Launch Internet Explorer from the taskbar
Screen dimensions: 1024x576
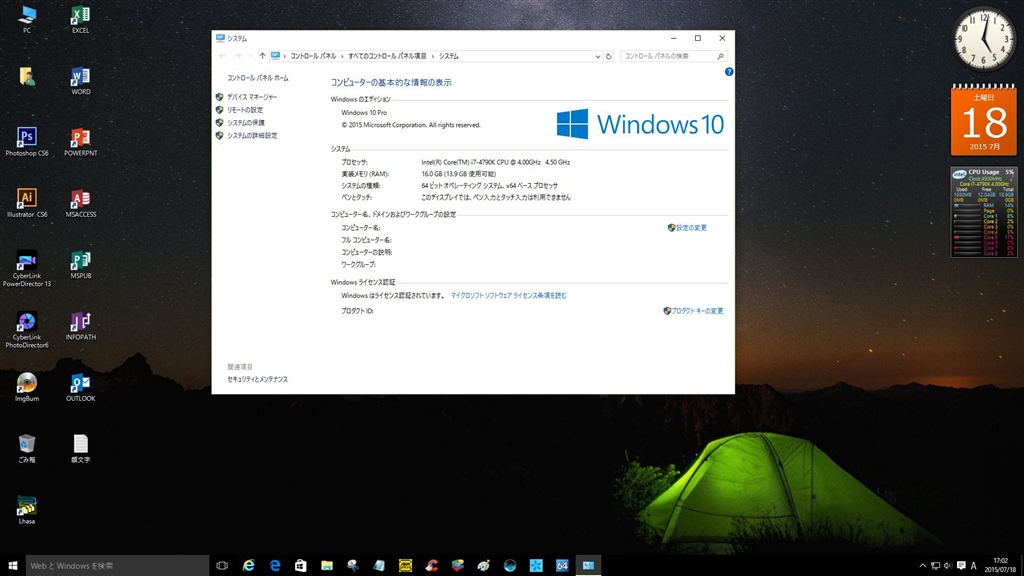[x=248, y=566]
